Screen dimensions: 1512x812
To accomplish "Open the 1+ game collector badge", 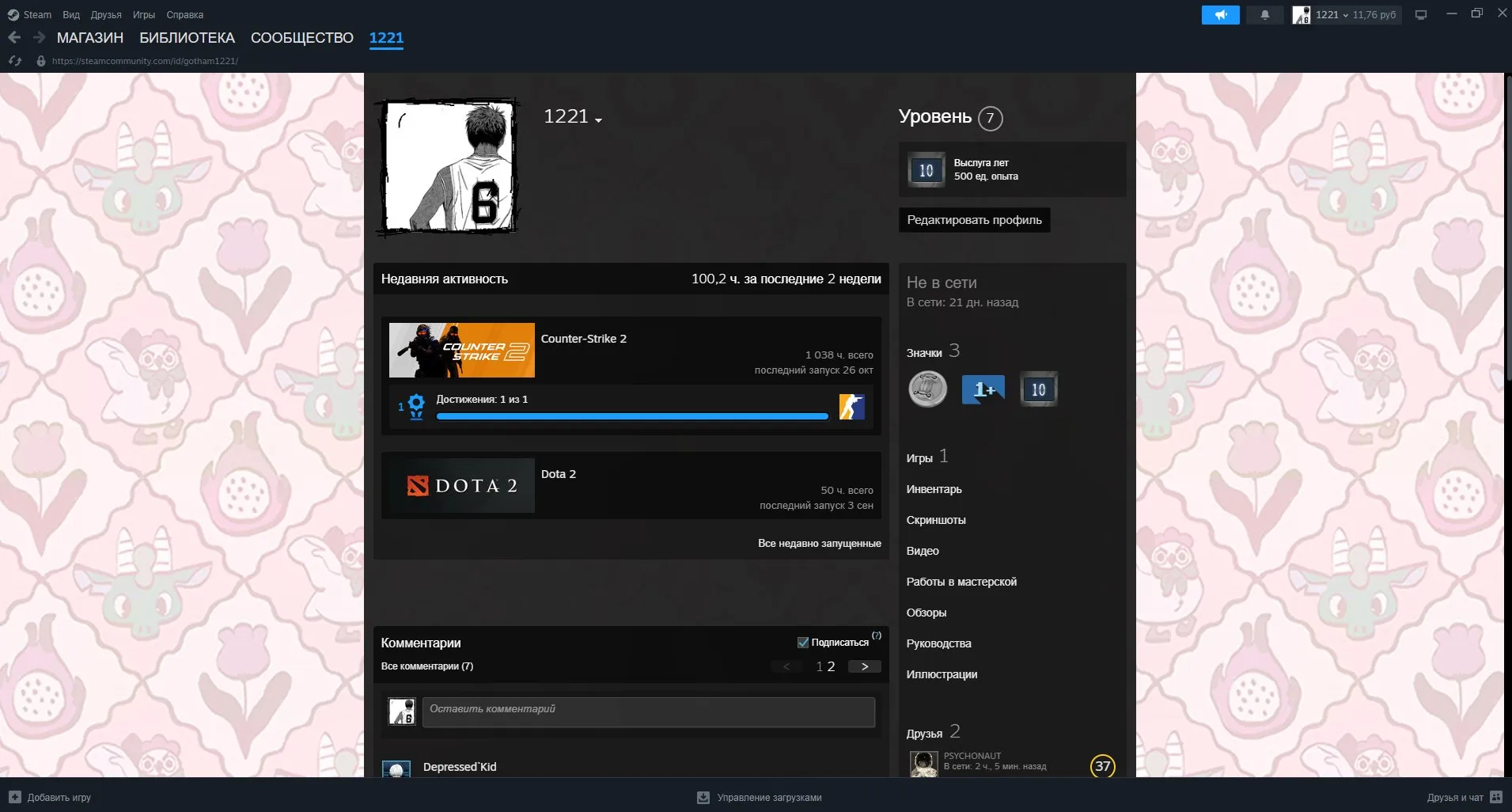I will (x=983, y=389).
